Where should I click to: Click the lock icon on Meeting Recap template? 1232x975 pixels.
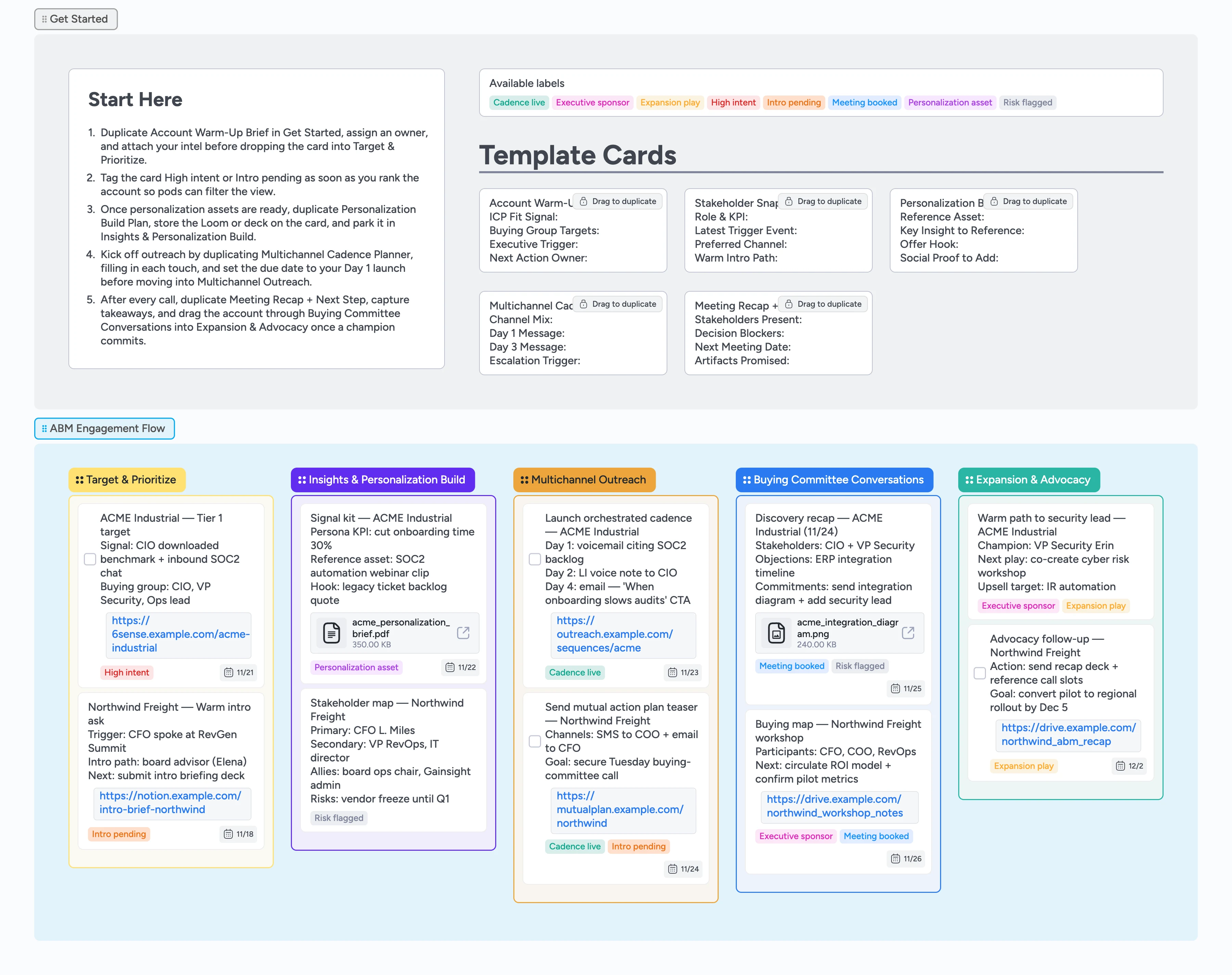point(788,304)
